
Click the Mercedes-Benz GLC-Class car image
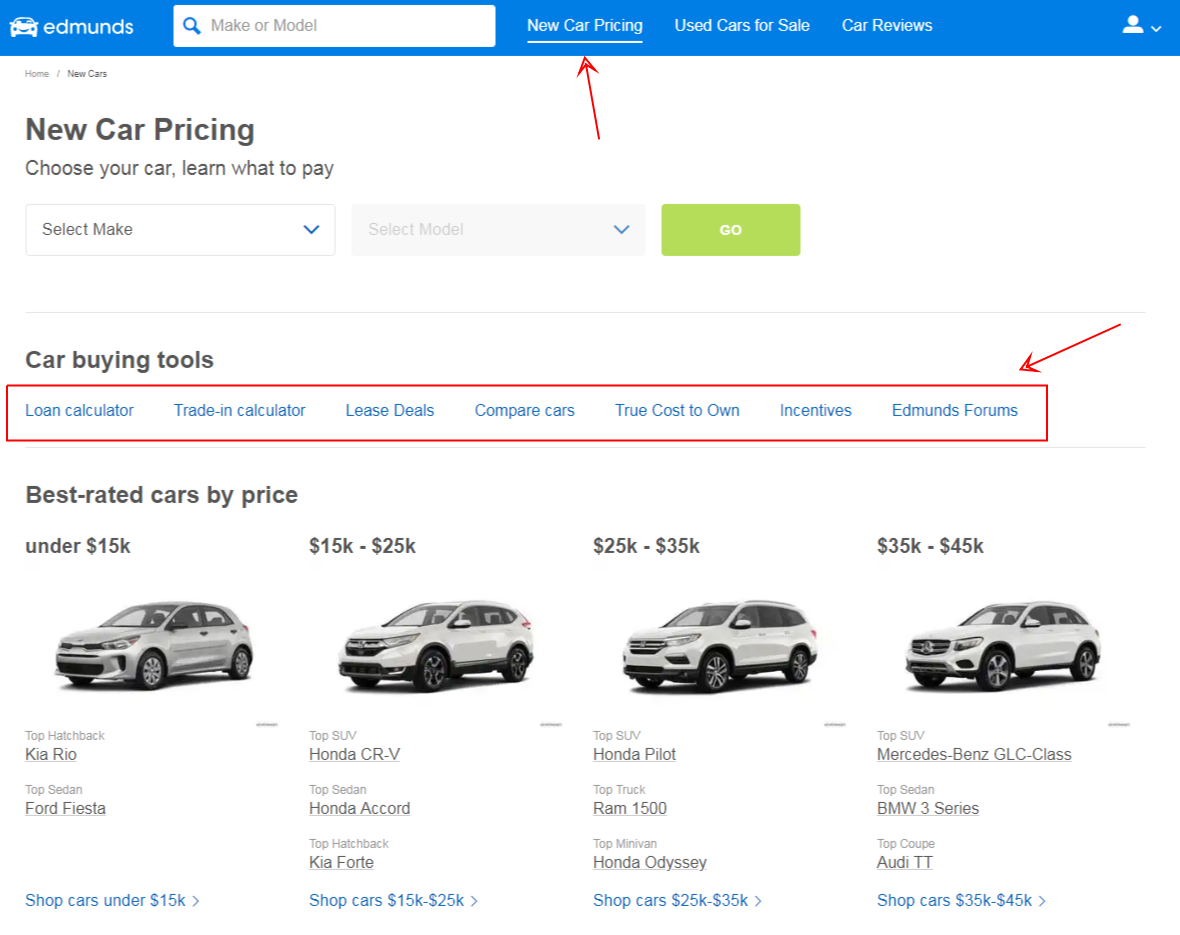click(1004, 645)
